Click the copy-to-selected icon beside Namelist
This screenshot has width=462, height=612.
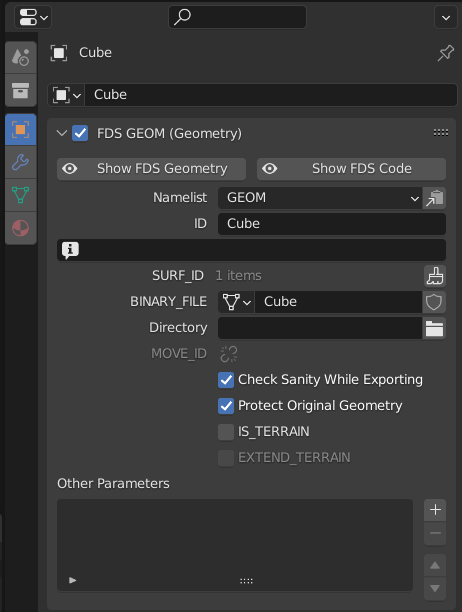point(434,198)
